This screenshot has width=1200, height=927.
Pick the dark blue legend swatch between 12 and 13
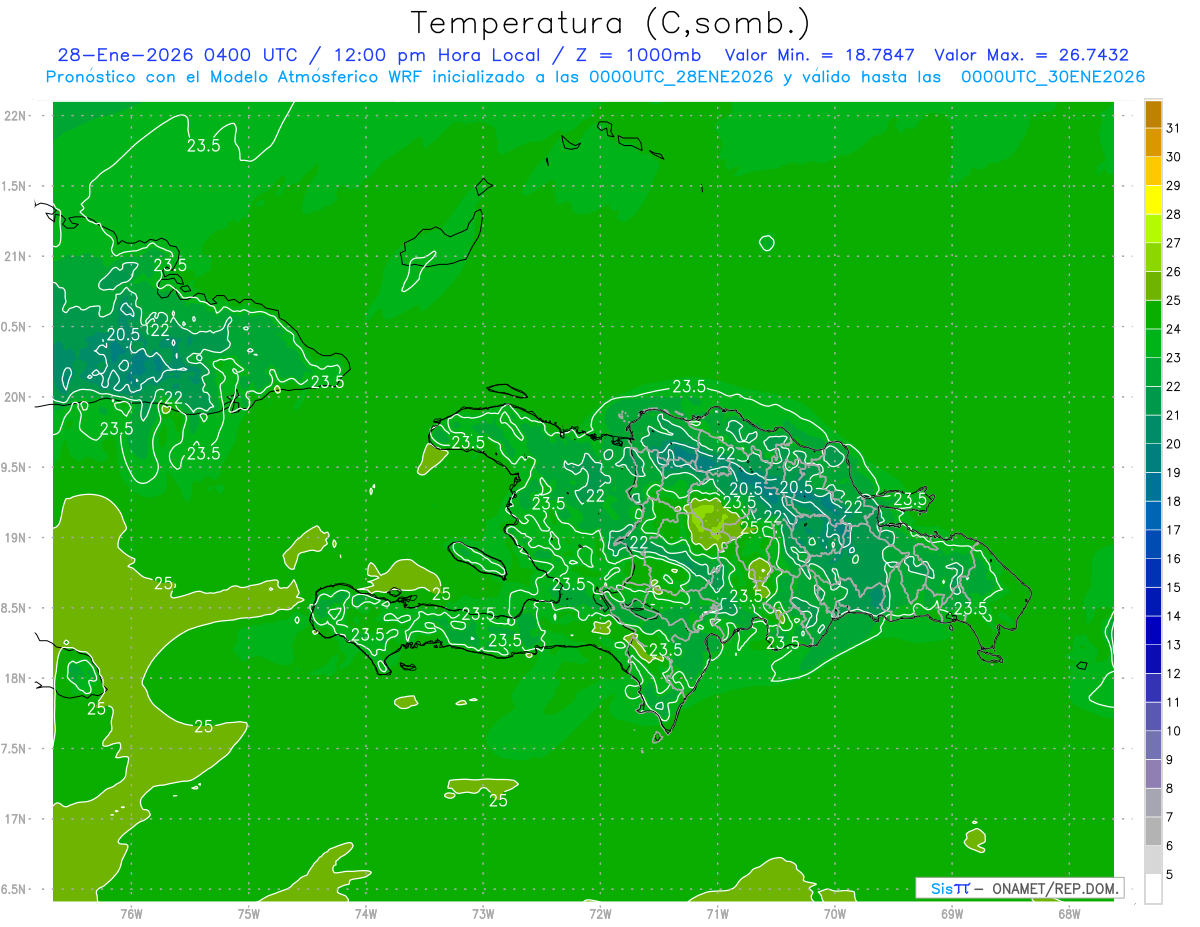pos(1153,659)
